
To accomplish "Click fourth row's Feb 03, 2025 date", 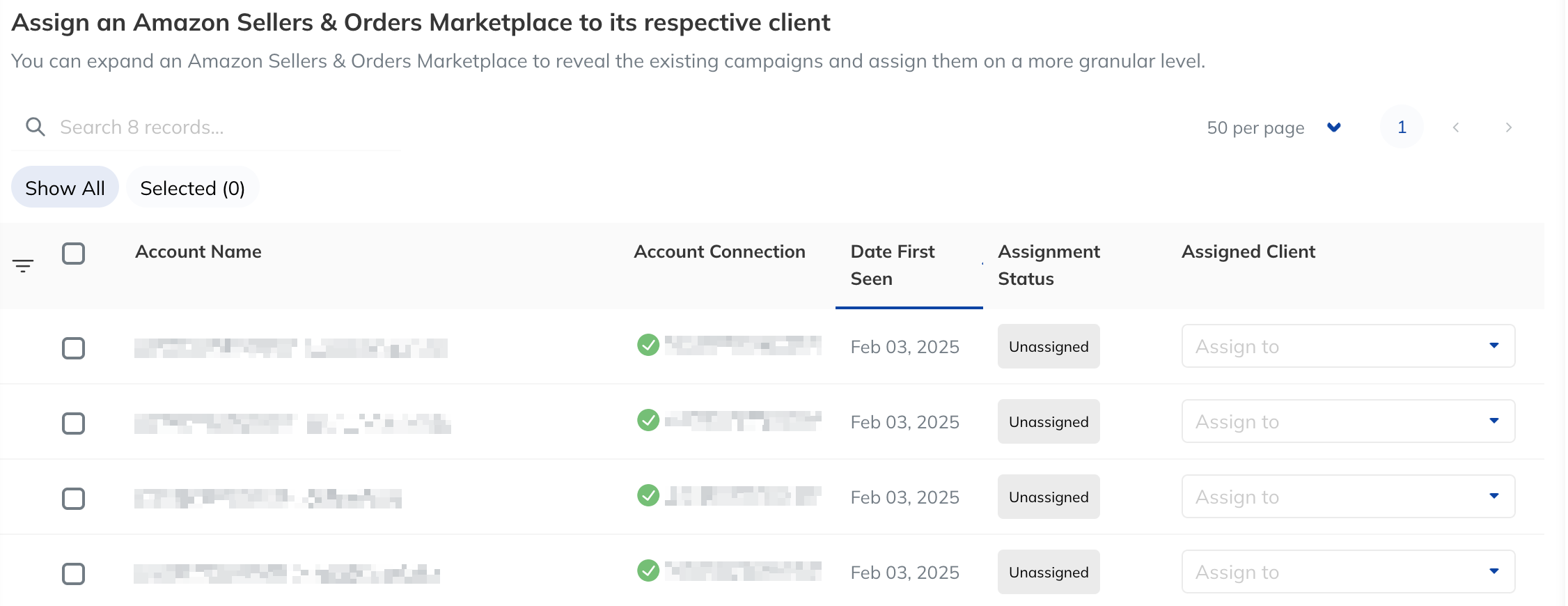I will pyautogui.click(x=904, y=573).
